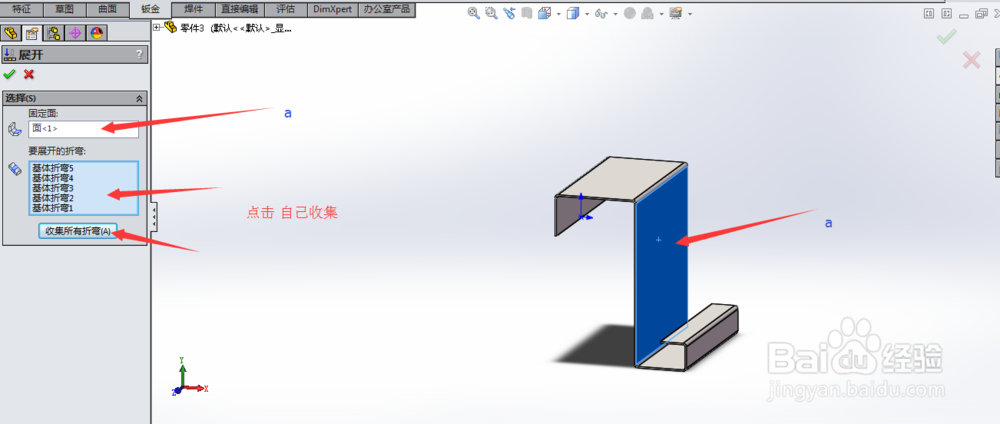Switch to the 焊件 tab
This screenshot has width=1000, height=424.
193,10
